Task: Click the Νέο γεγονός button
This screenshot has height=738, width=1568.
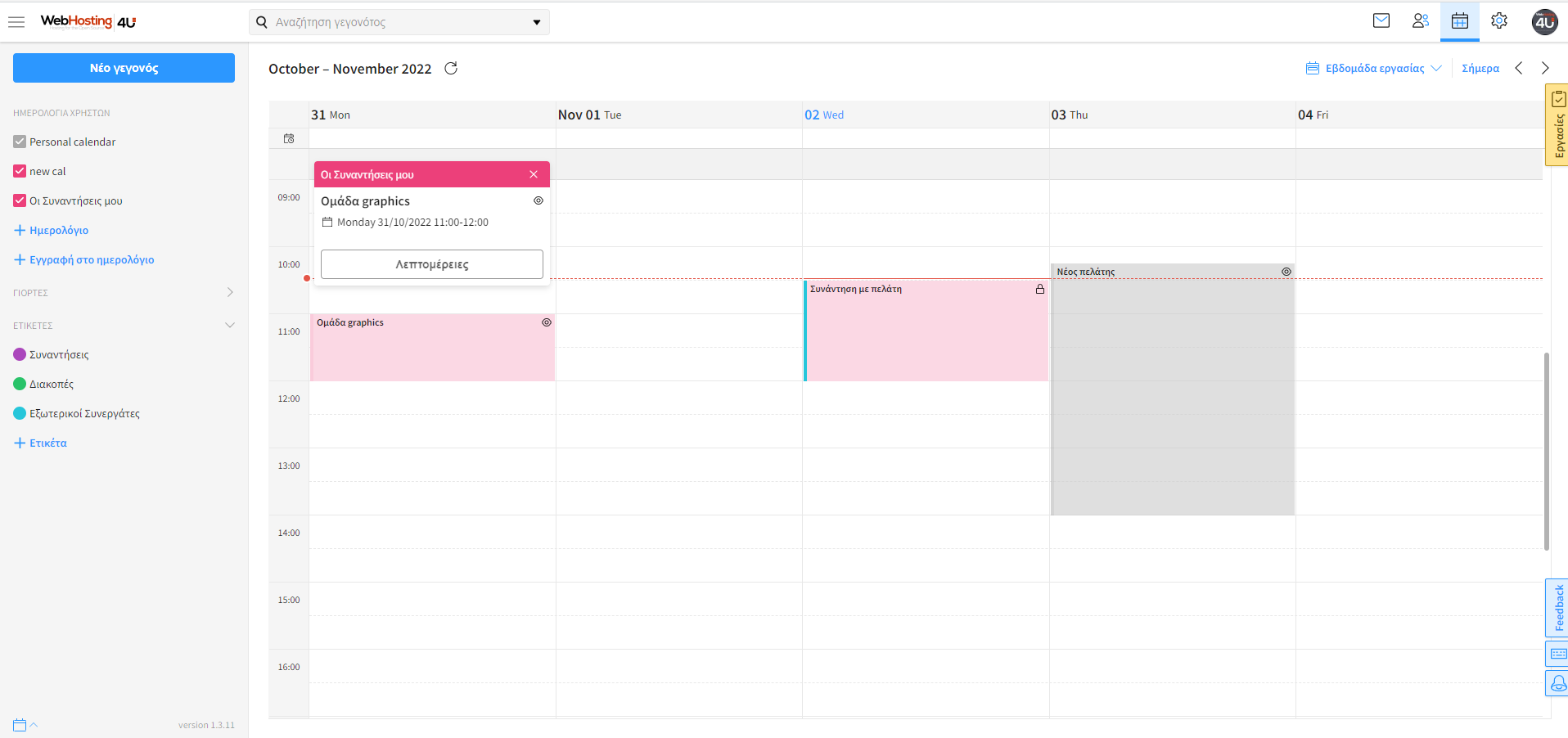Action: (x=123, y=67)
